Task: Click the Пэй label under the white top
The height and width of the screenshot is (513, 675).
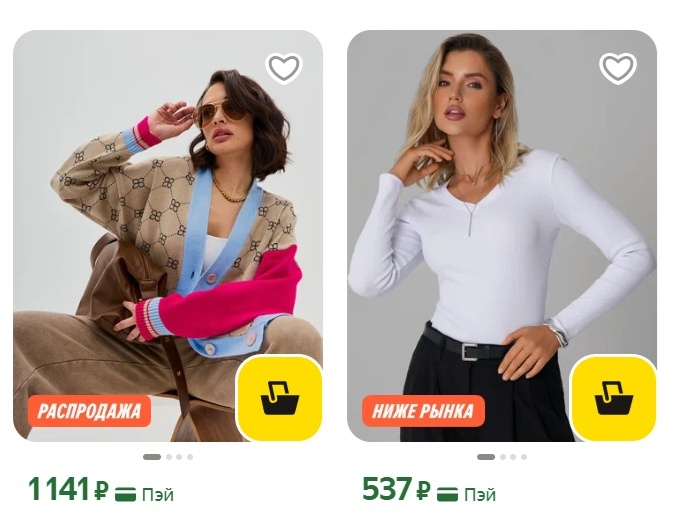Action: 480,495
